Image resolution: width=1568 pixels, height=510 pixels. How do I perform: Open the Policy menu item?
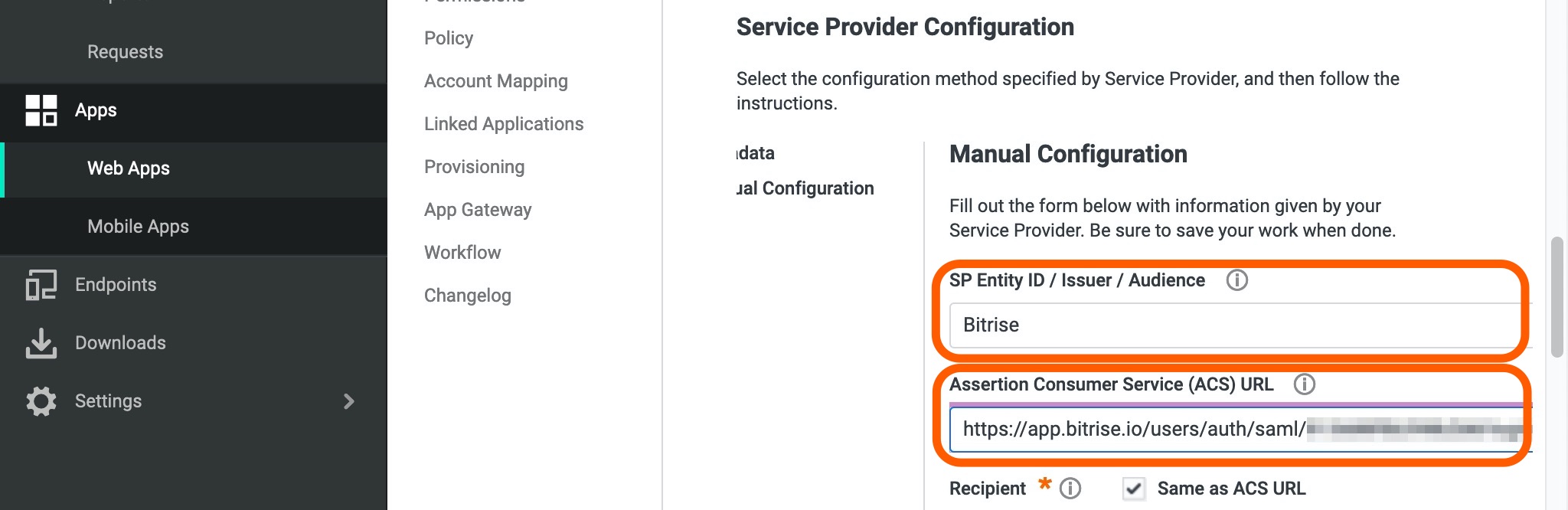click(x=448, y=38)
